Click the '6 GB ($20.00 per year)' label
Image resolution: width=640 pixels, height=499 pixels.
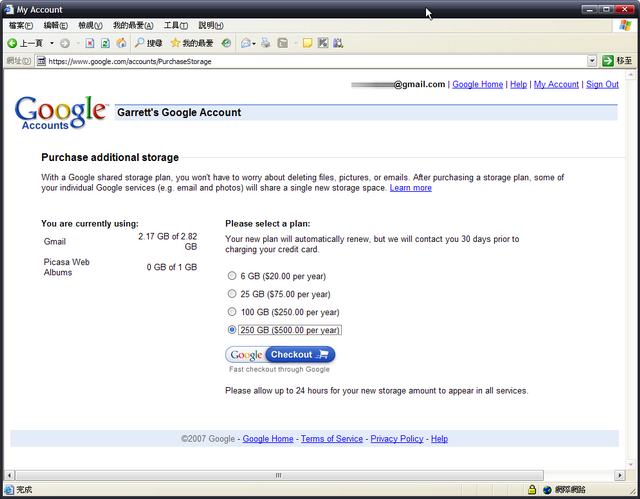click(283, 276)
